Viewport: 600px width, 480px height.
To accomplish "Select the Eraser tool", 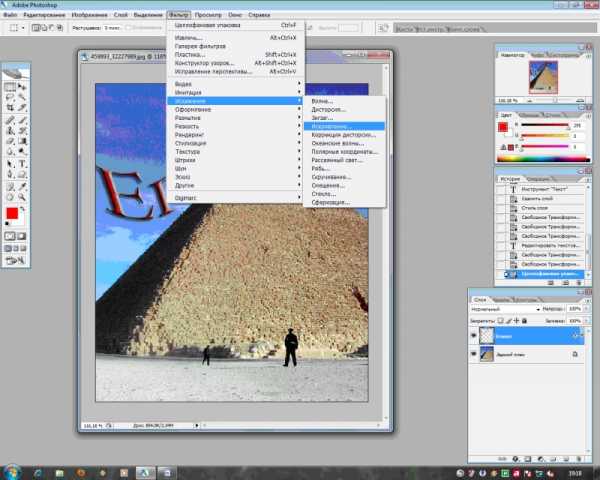I will [10, 141].
